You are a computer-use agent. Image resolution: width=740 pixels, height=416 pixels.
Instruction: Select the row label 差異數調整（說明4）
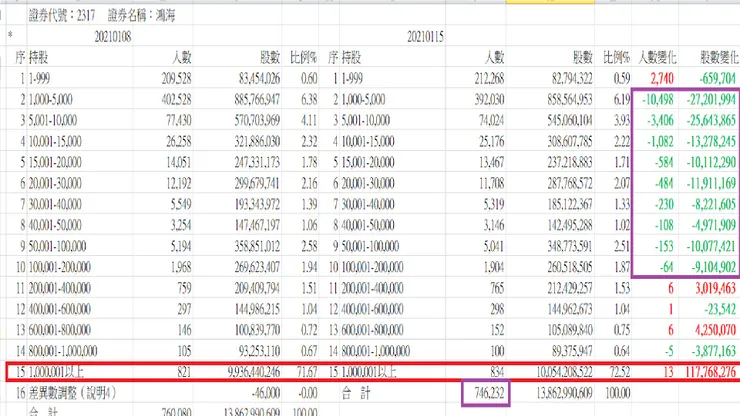72,393
